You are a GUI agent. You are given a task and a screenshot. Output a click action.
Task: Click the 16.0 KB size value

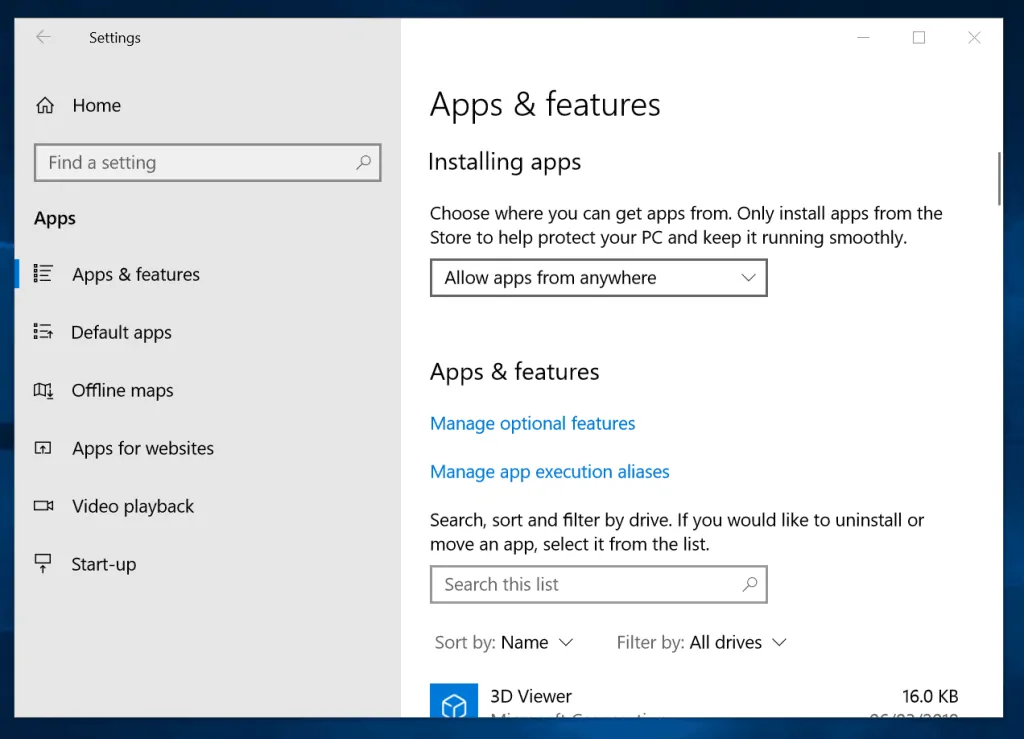(930, 696)
